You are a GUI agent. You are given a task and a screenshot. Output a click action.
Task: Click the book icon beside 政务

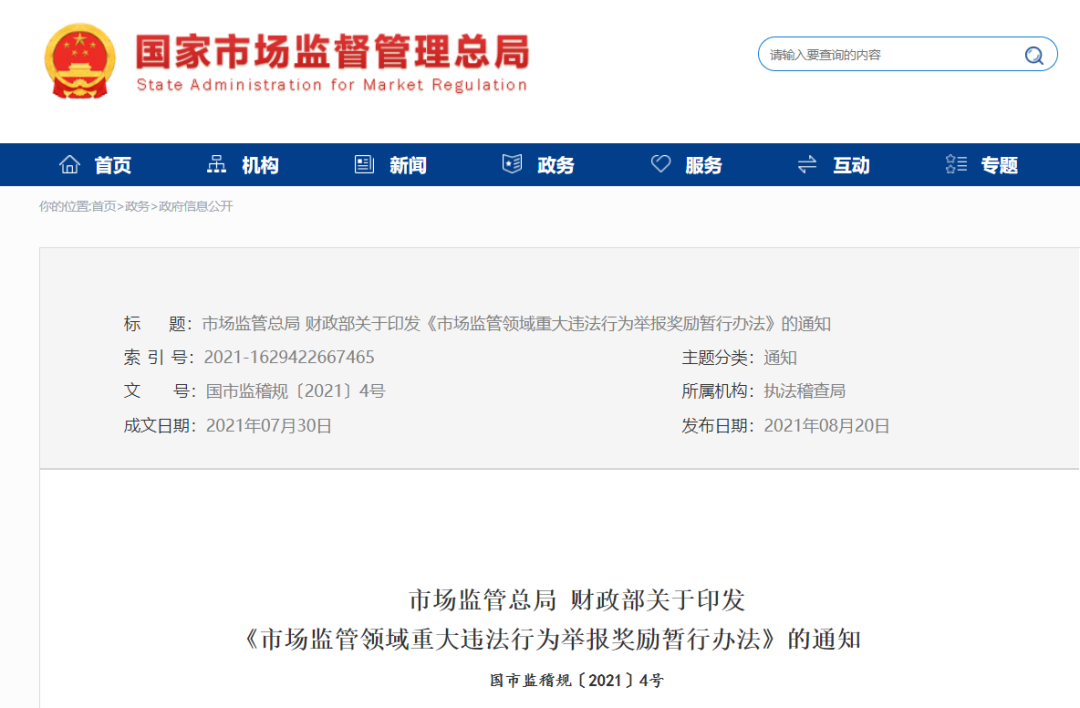tap(512, 165)
